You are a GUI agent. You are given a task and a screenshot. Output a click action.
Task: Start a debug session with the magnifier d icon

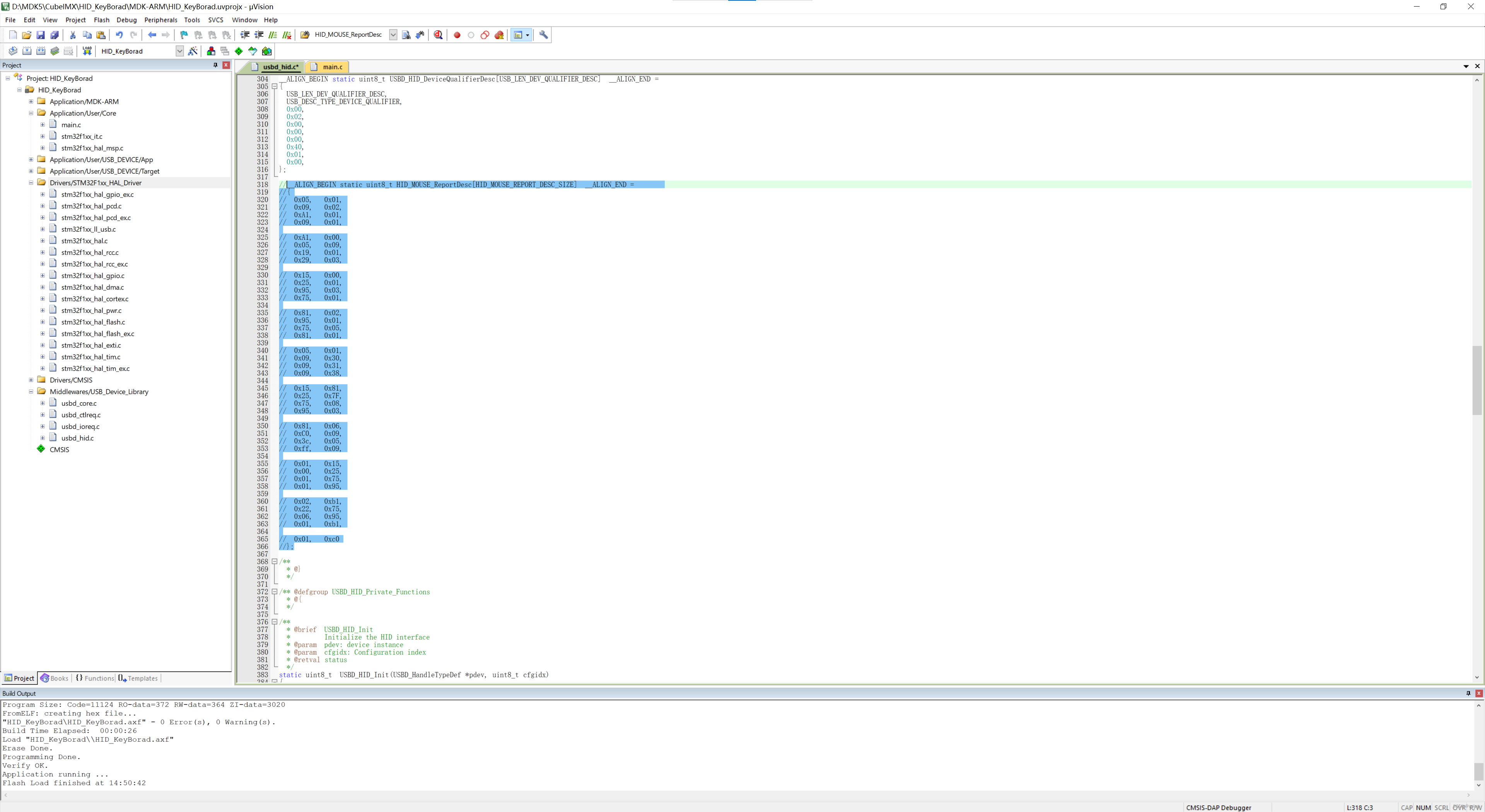(x=438, y=35)
